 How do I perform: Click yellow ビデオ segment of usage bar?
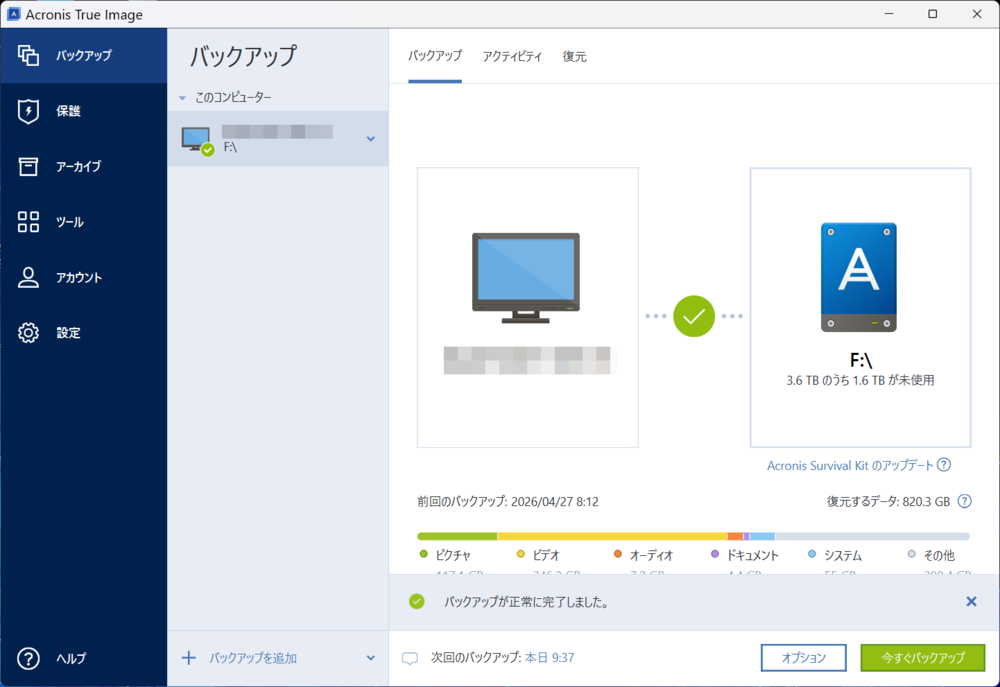(x=612, y=536)
